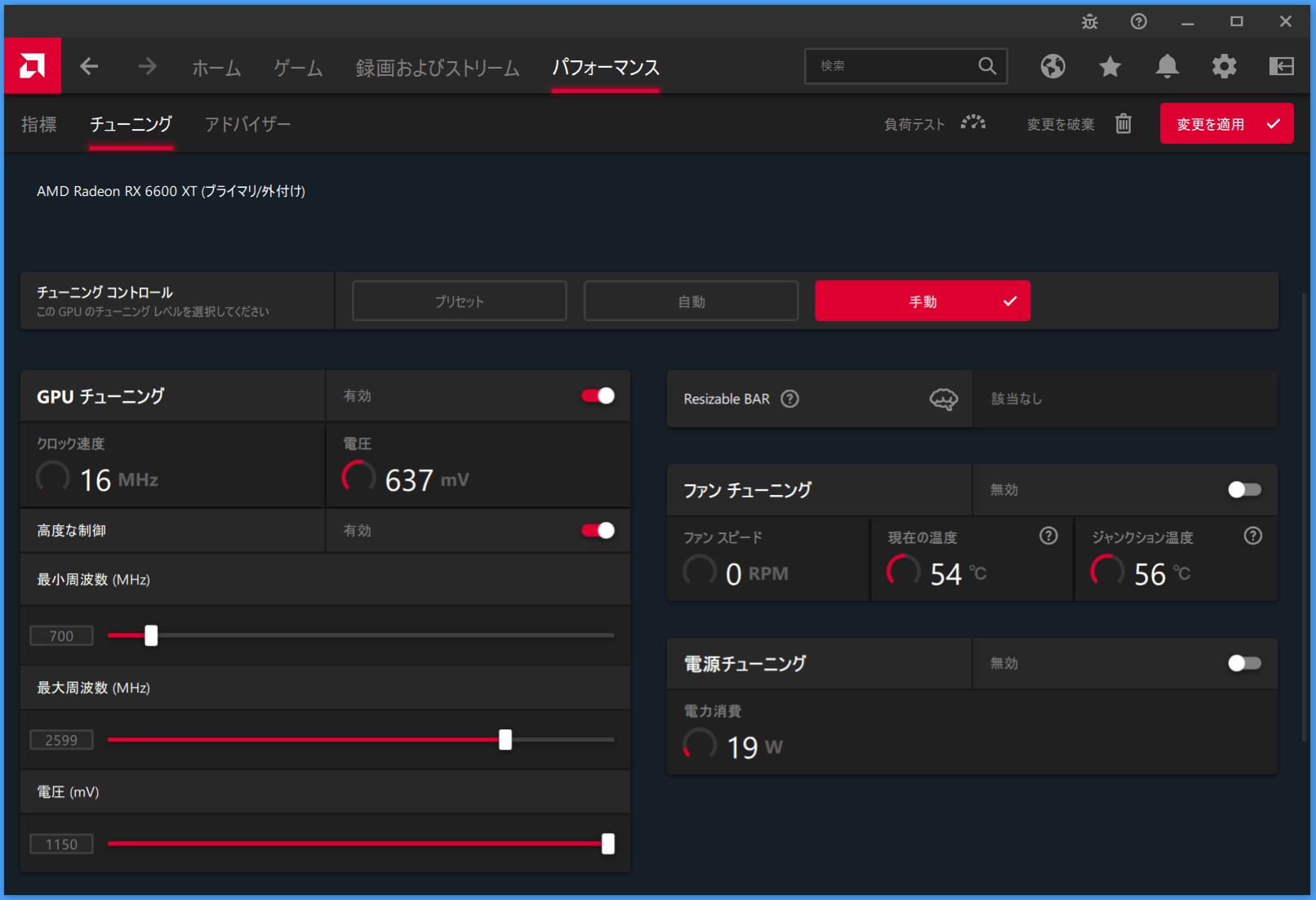Open current temperature help icon
The image size is (1316, 900).
click(1048, 536)
